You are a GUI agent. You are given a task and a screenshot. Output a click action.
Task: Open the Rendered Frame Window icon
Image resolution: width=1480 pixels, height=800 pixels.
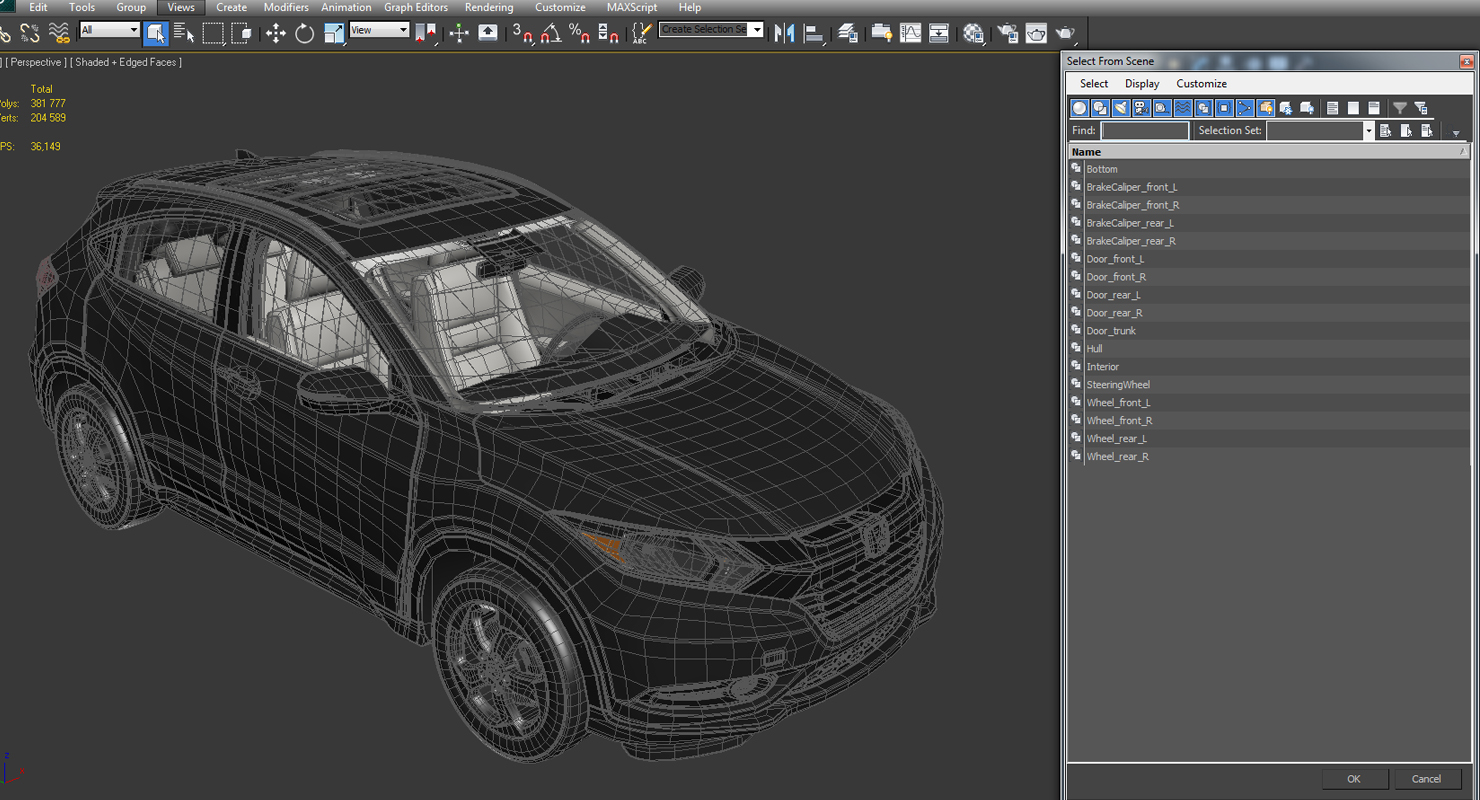[1036, 33]
